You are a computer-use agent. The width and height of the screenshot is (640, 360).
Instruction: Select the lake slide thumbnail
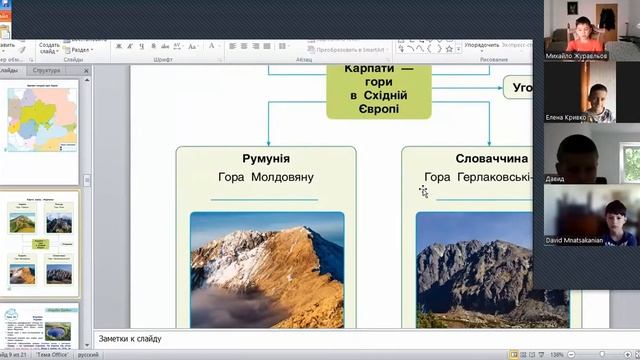(x=40, y=327)
